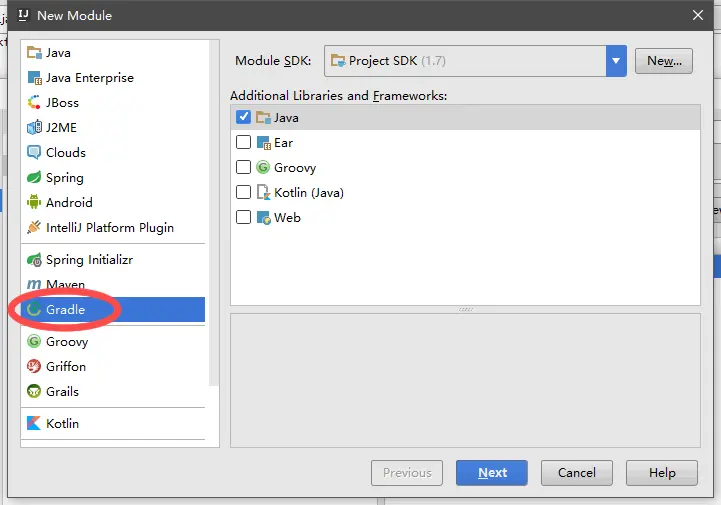Click the Gradle module icon
The width and height of the screenshot is (721, 505).
pos(34,309)
